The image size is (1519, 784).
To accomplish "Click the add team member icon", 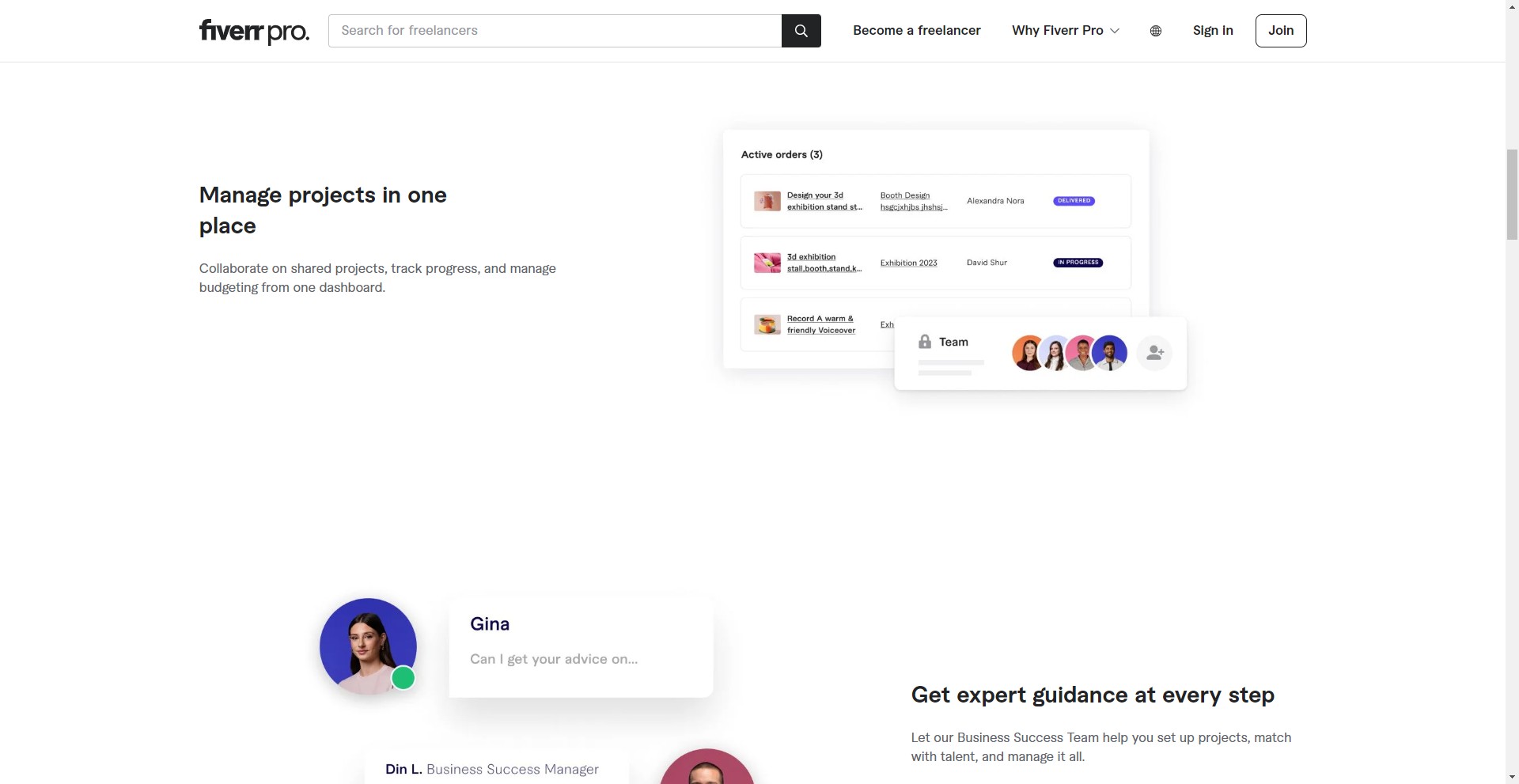I will 1154,353.
